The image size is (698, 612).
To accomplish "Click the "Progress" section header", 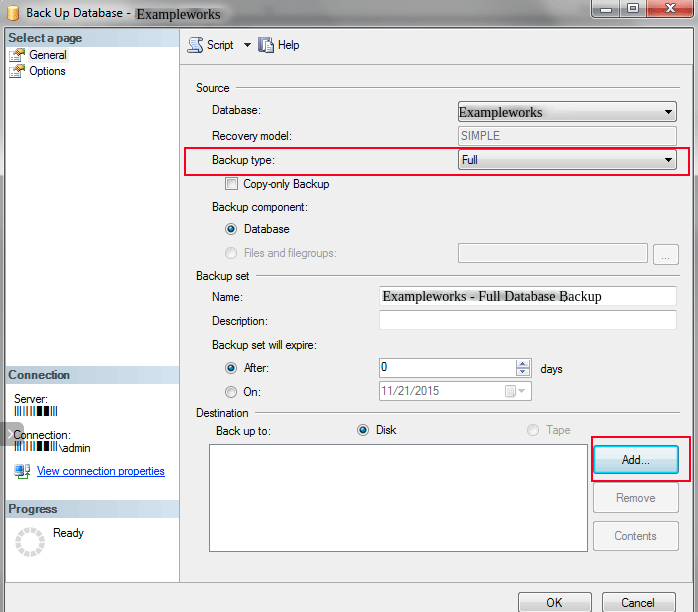I will tap(33, 509).
